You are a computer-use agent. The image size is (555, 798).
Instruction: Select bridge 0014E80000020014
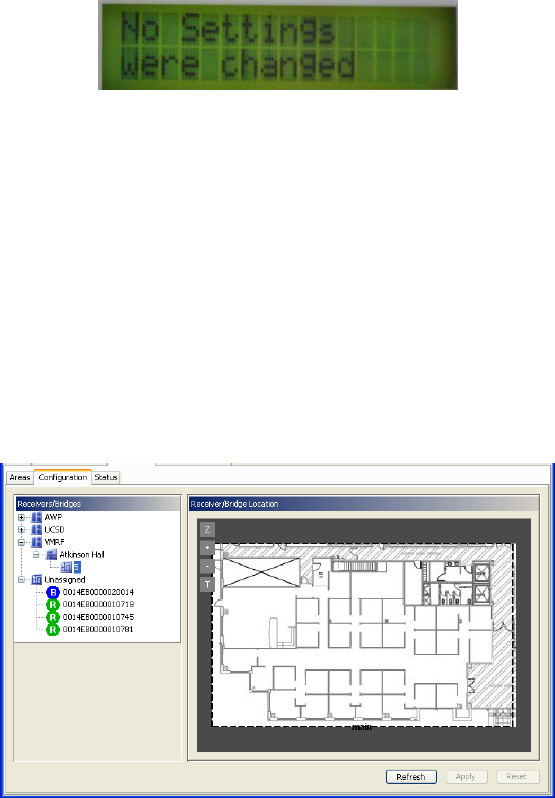99,592
